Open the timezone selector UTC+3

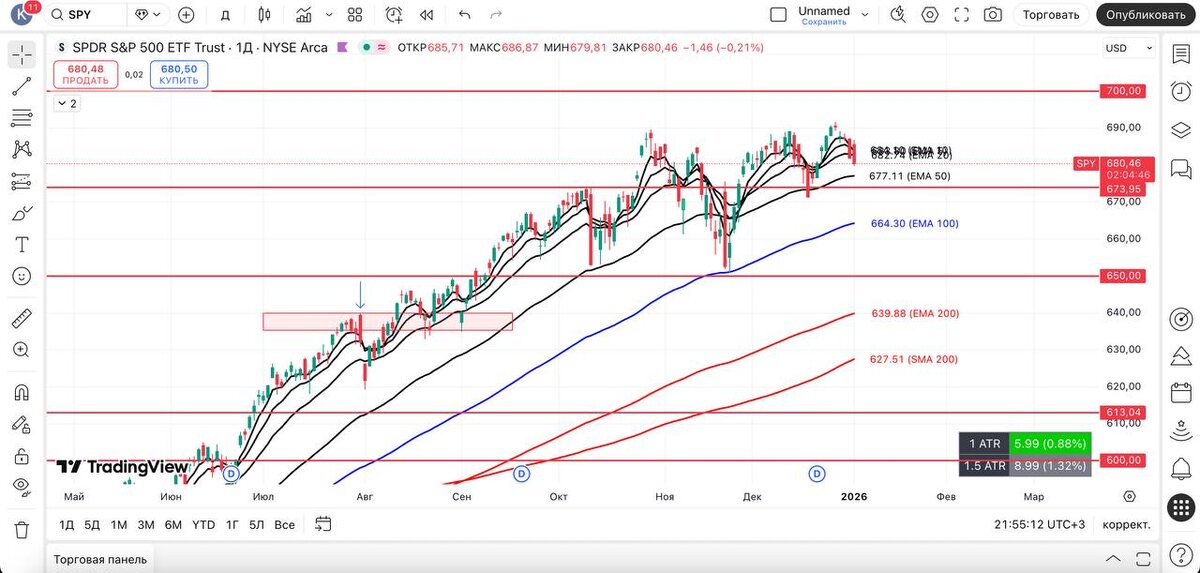click(x=1038, y=524)
